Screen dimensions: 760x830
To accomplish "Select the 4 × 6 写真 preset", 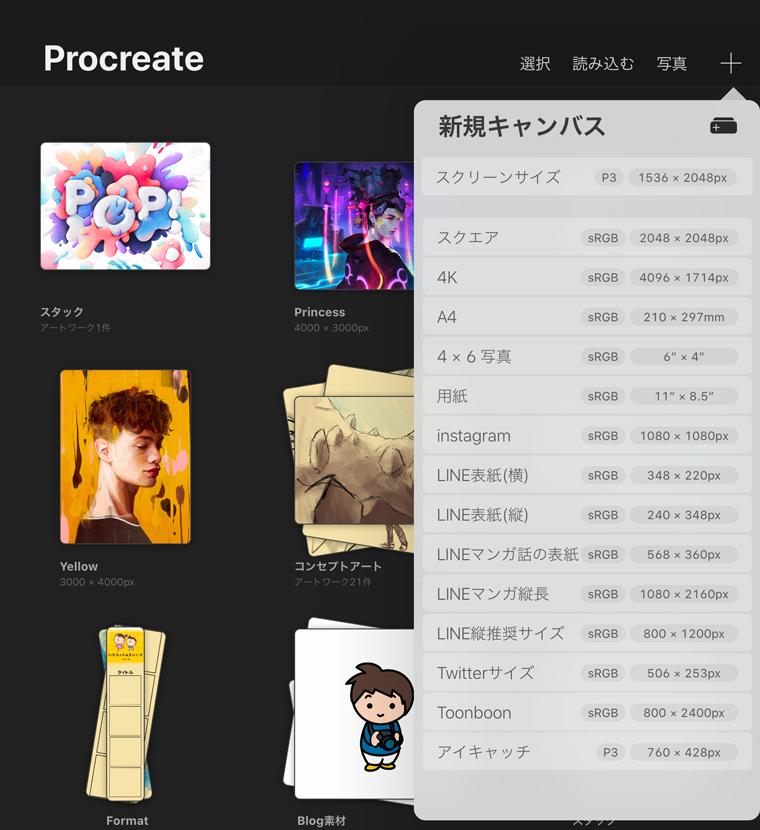I will 587,356.
